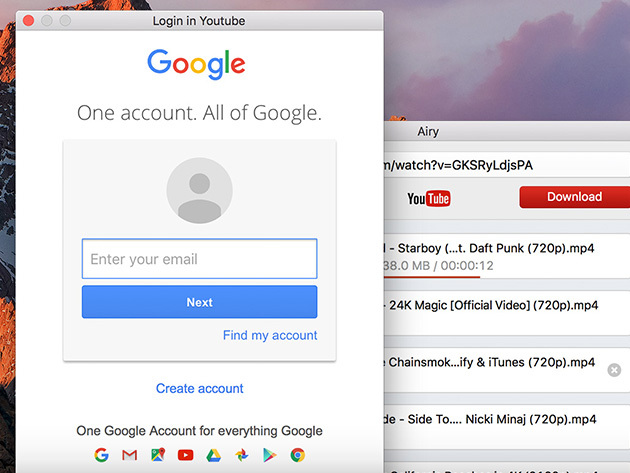Click the blue Next button
This screenshot has height=473, width=630.
(x=199, y=302)
